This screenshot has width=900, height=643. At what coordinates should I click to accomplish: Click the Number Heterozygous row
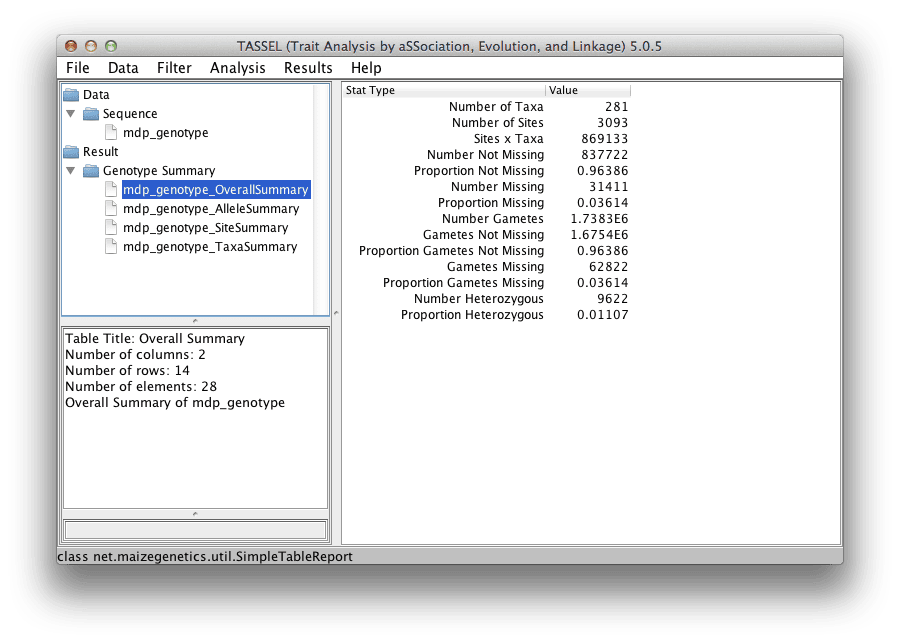click(486, 299)
